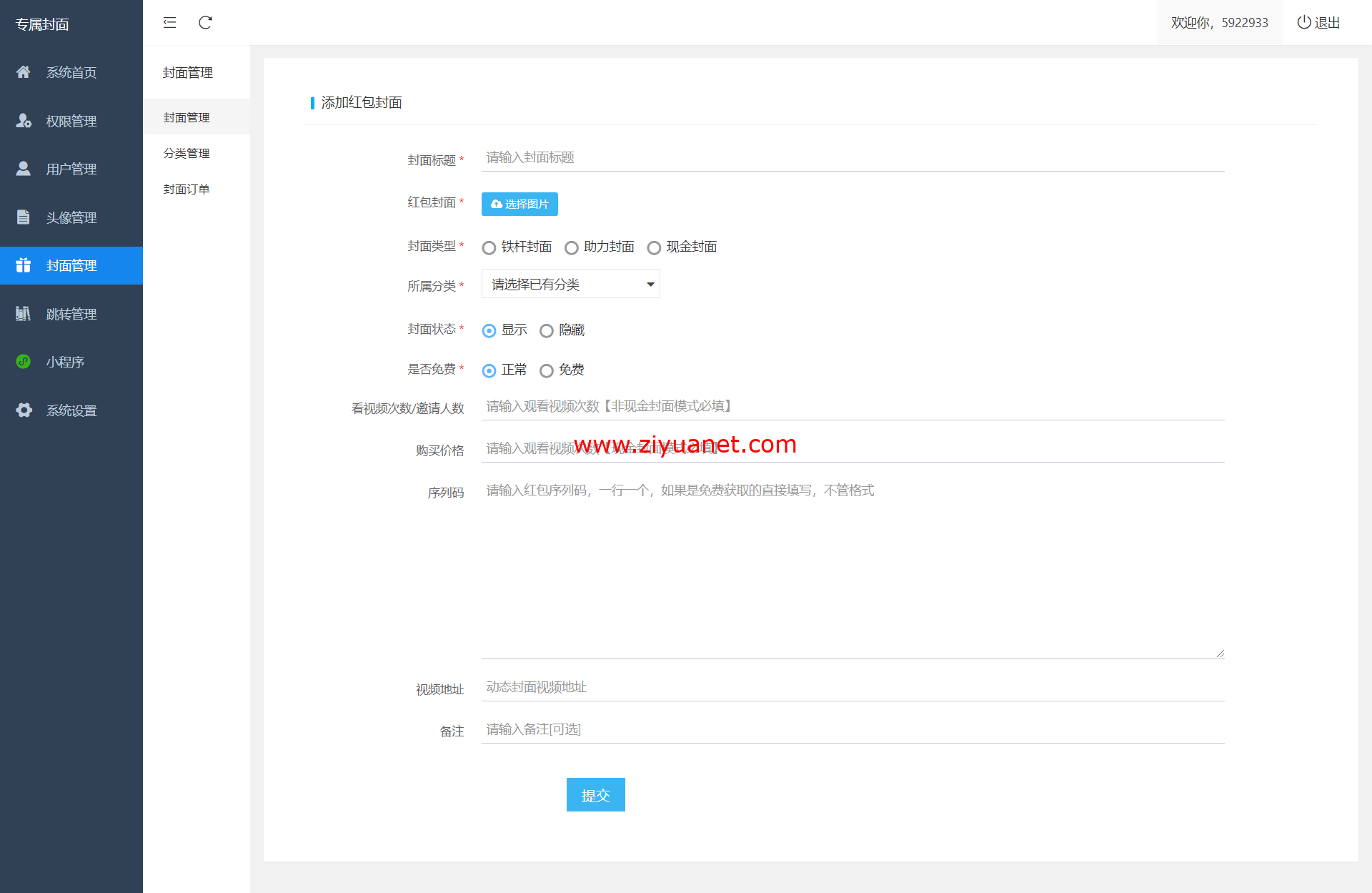Viewport: 1372px width, 893px height.
Task: Click the person icon beside 用户管理
Action: [x=24, y=169]
